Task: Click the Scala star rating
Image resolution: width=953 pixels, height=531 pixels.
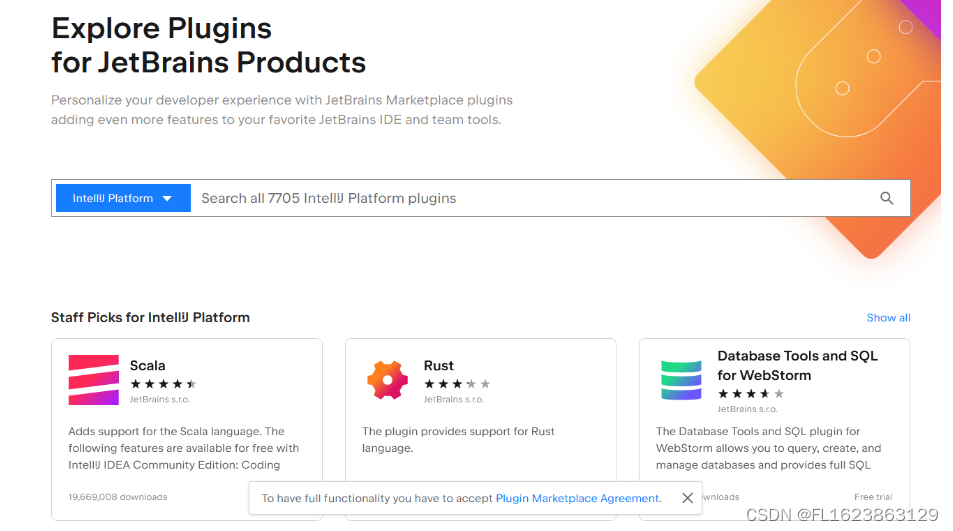Action: 163,384
